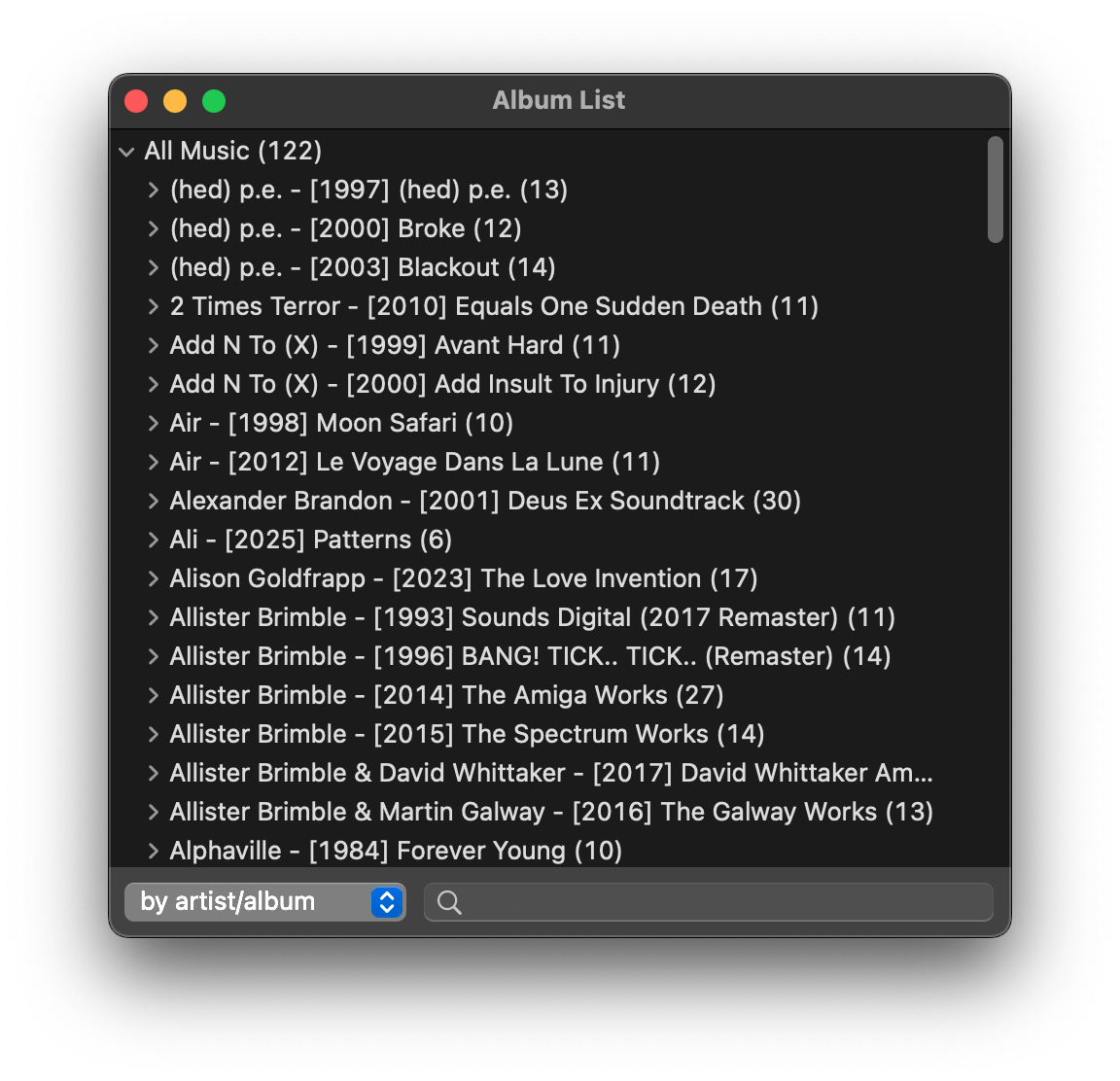Expand Add Insult To Injury chevron
The image size is (1120, 1081).
pos(153,385)
